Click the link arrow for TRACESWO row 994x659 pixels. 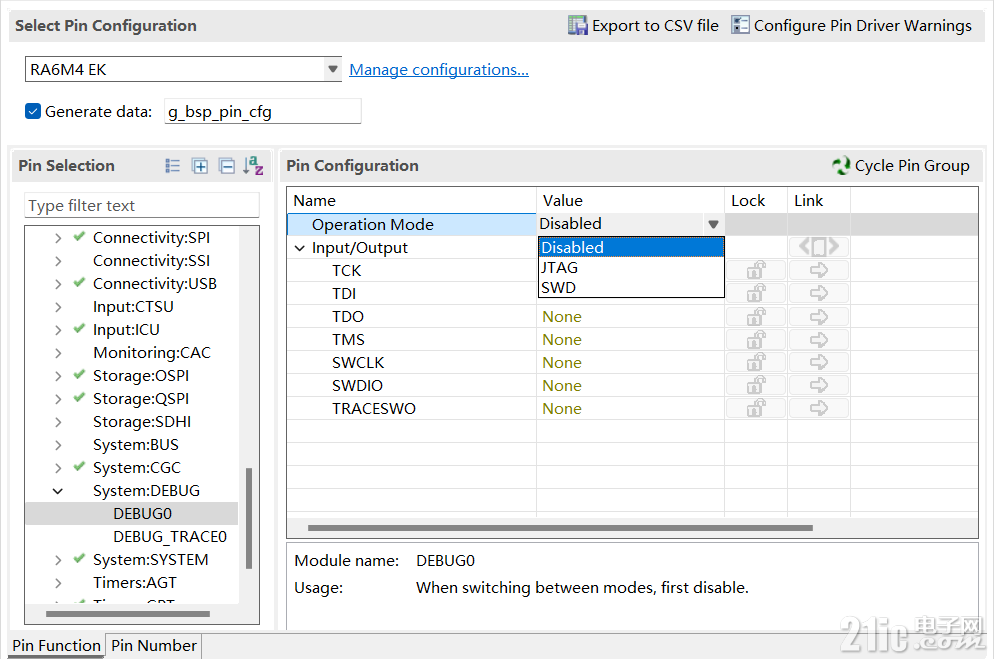(x=818, y=409)
